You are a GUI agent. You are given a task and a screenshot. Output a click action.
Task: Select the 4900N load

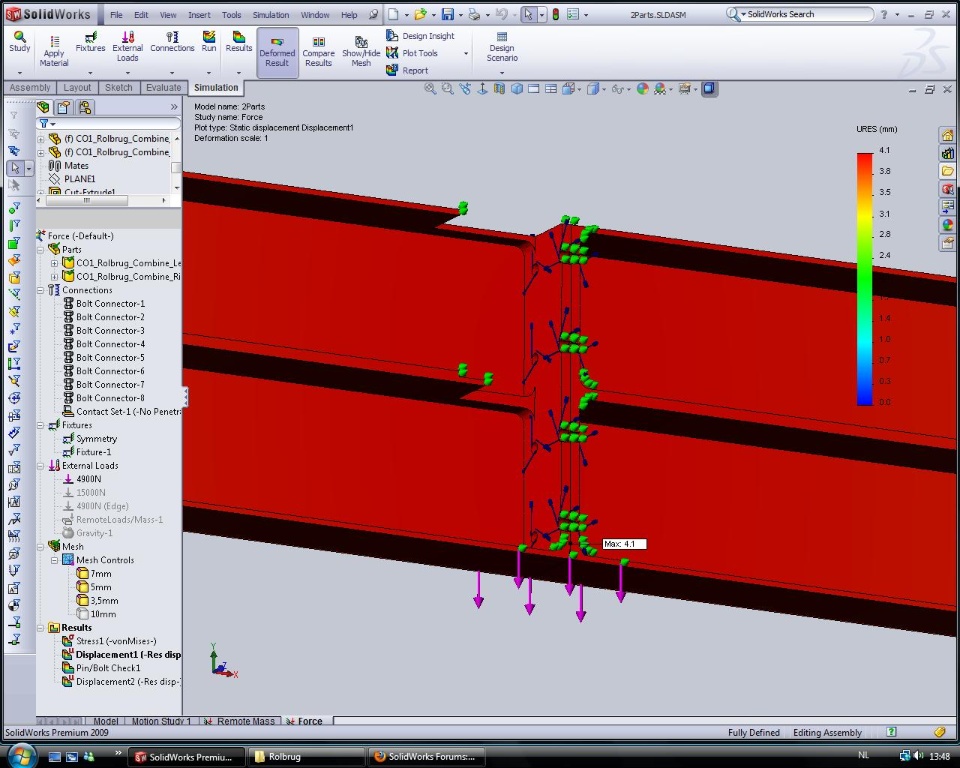pos(83,479)
